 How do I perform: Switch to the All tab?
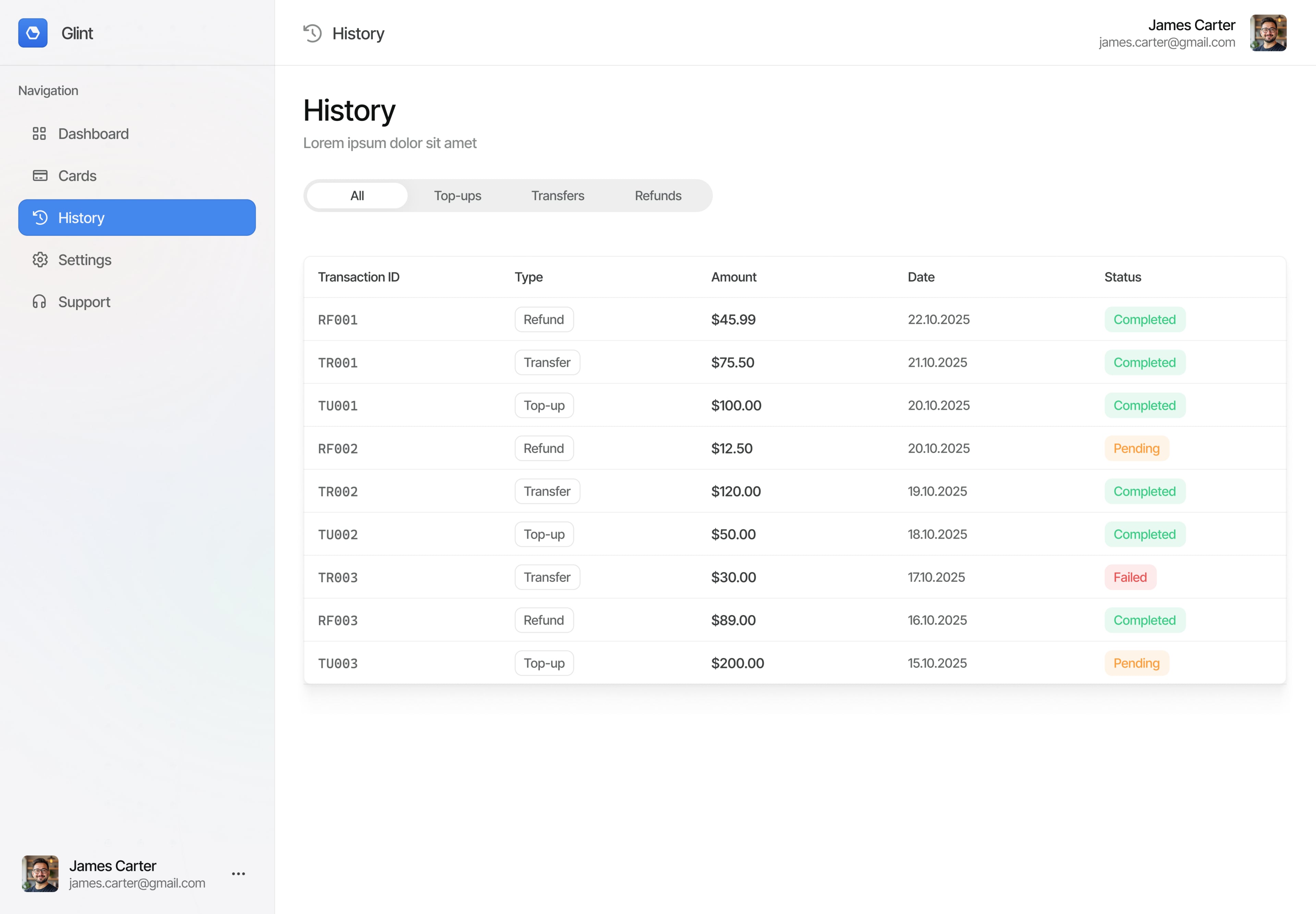357,196
